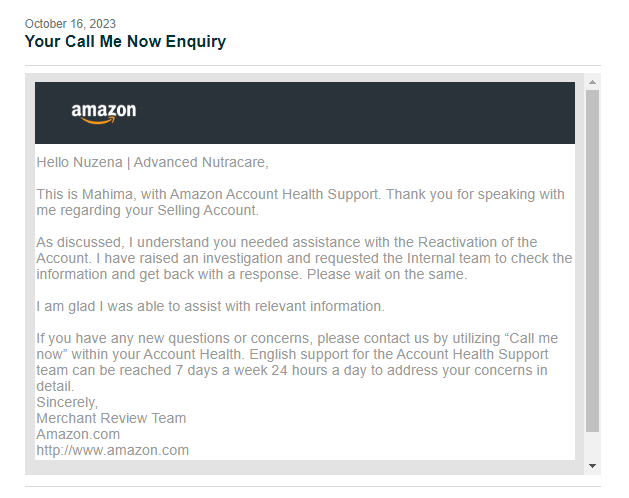Click 'me regarding your Selling Account' line
This screenshot has width=629, height=498.
pyautogui.click(x=148, y=210)
